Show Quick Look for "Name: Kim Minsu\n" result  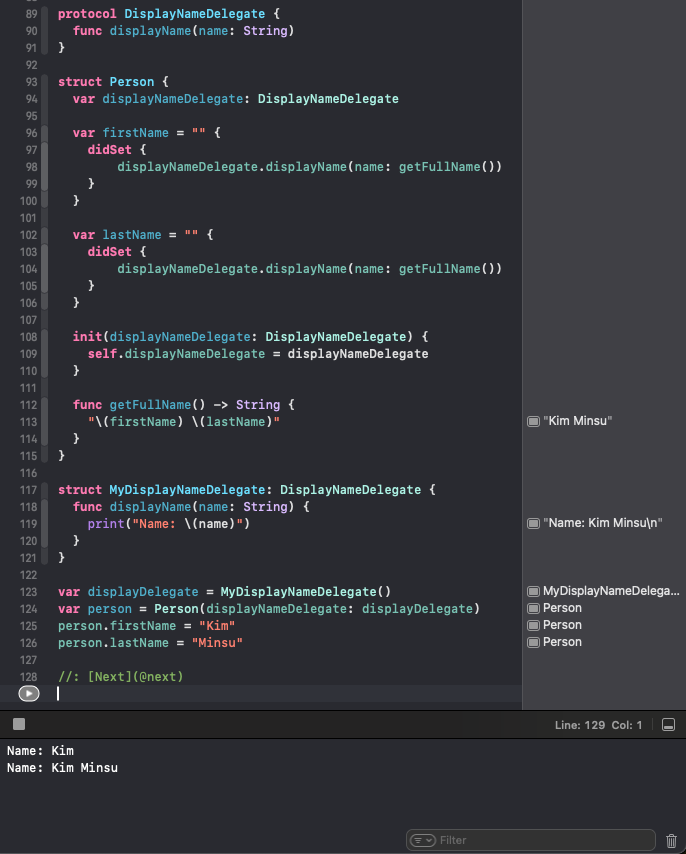tap(533, 523)
